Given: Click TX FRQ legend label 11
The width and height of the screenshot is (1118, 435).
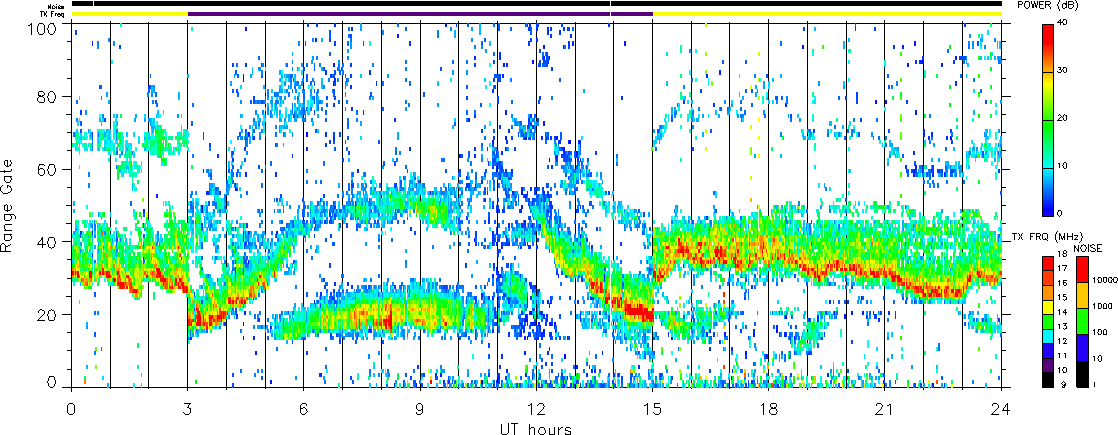Looking at the screenshot, I should click(x=1062, y=356).
